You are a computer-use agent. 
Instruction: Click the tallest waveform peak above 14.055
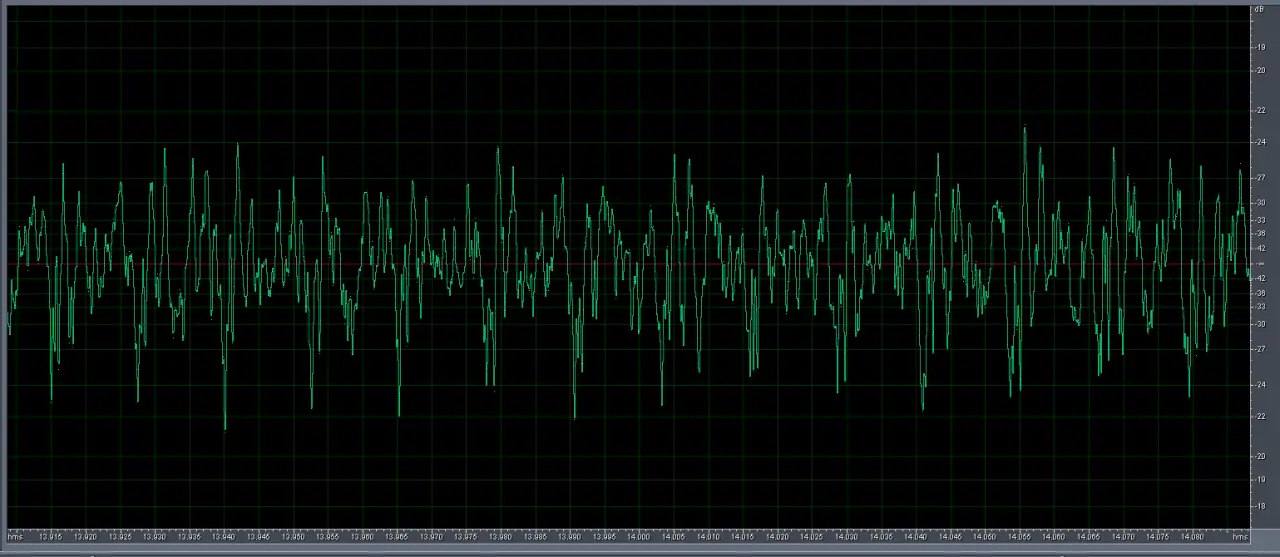1024,128
